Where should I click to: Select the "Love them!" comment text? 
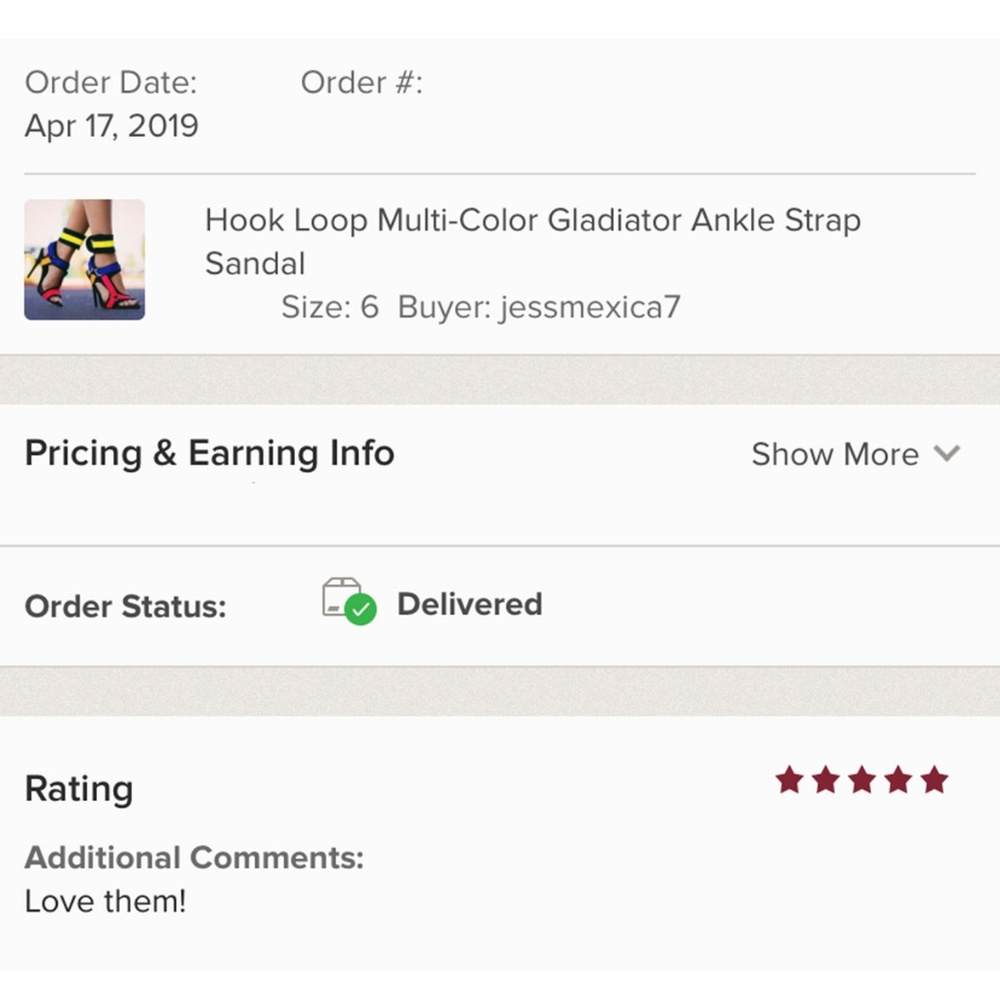pyautogui.click(x=106, y=901)
